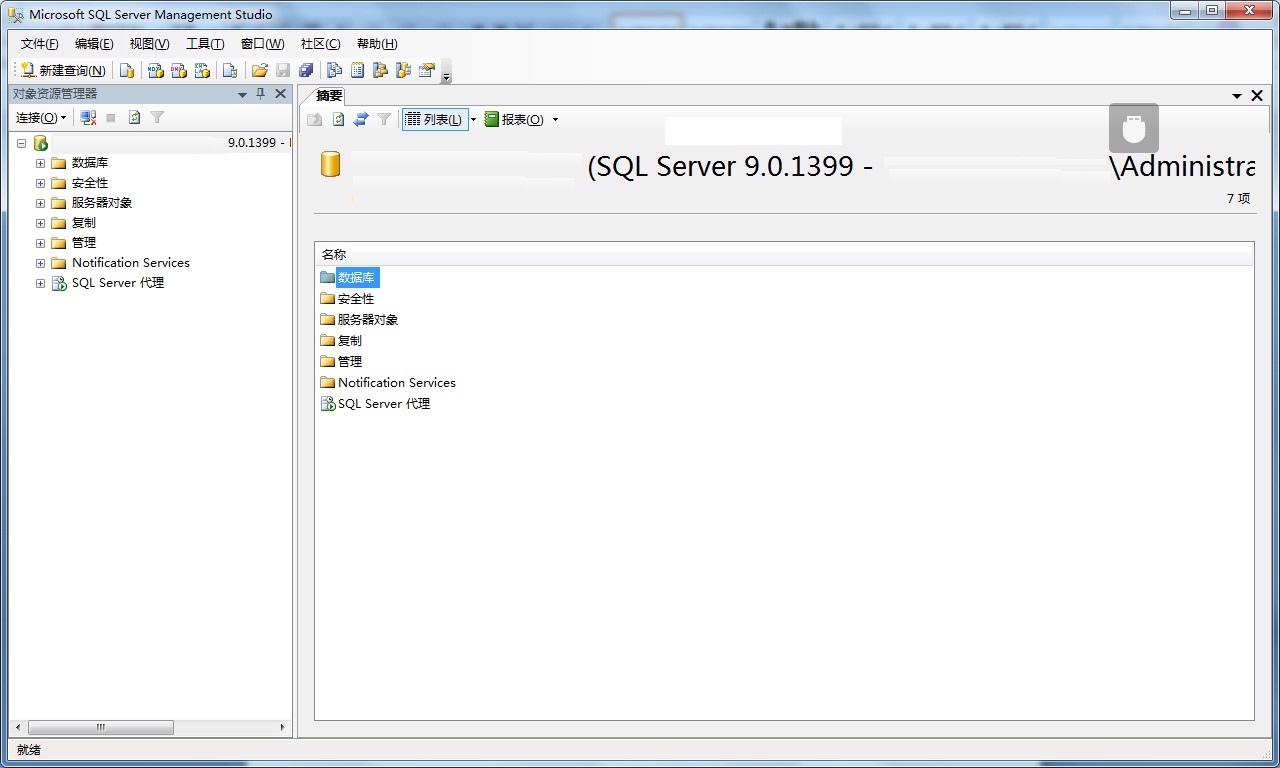Show the Registered Servers window icon
Screen dimensions: 1280x768
tap(335, 70)
